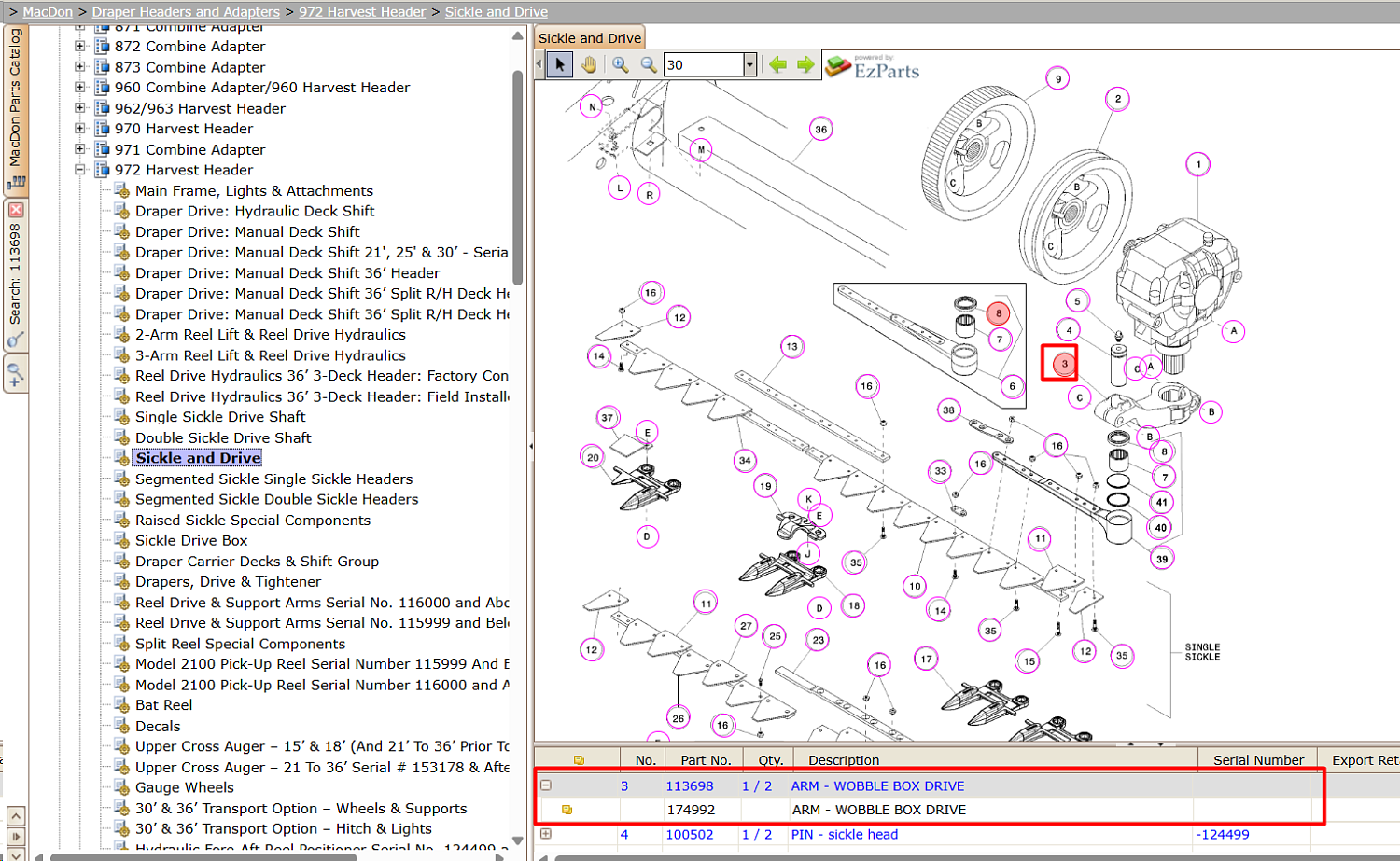This screenshot has height=861, width=1400.
Task: Expand the row for part 100502
Action: click(x=546, y=834)
